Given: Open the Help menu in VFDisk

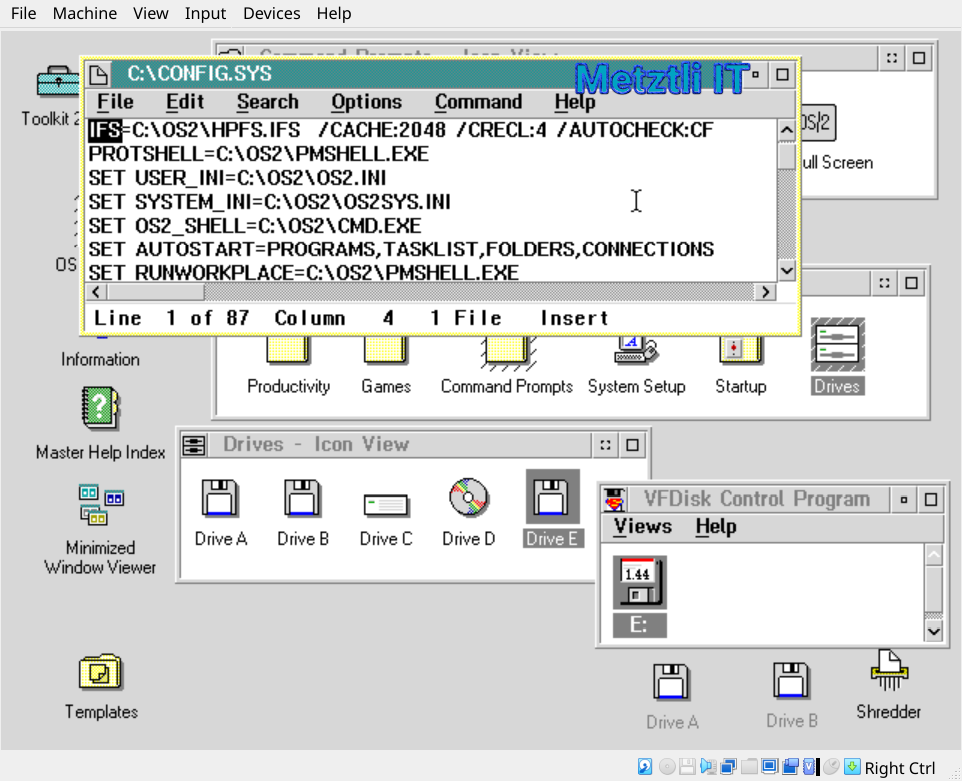Looking at the screenshot, I should tap(716, 526).
